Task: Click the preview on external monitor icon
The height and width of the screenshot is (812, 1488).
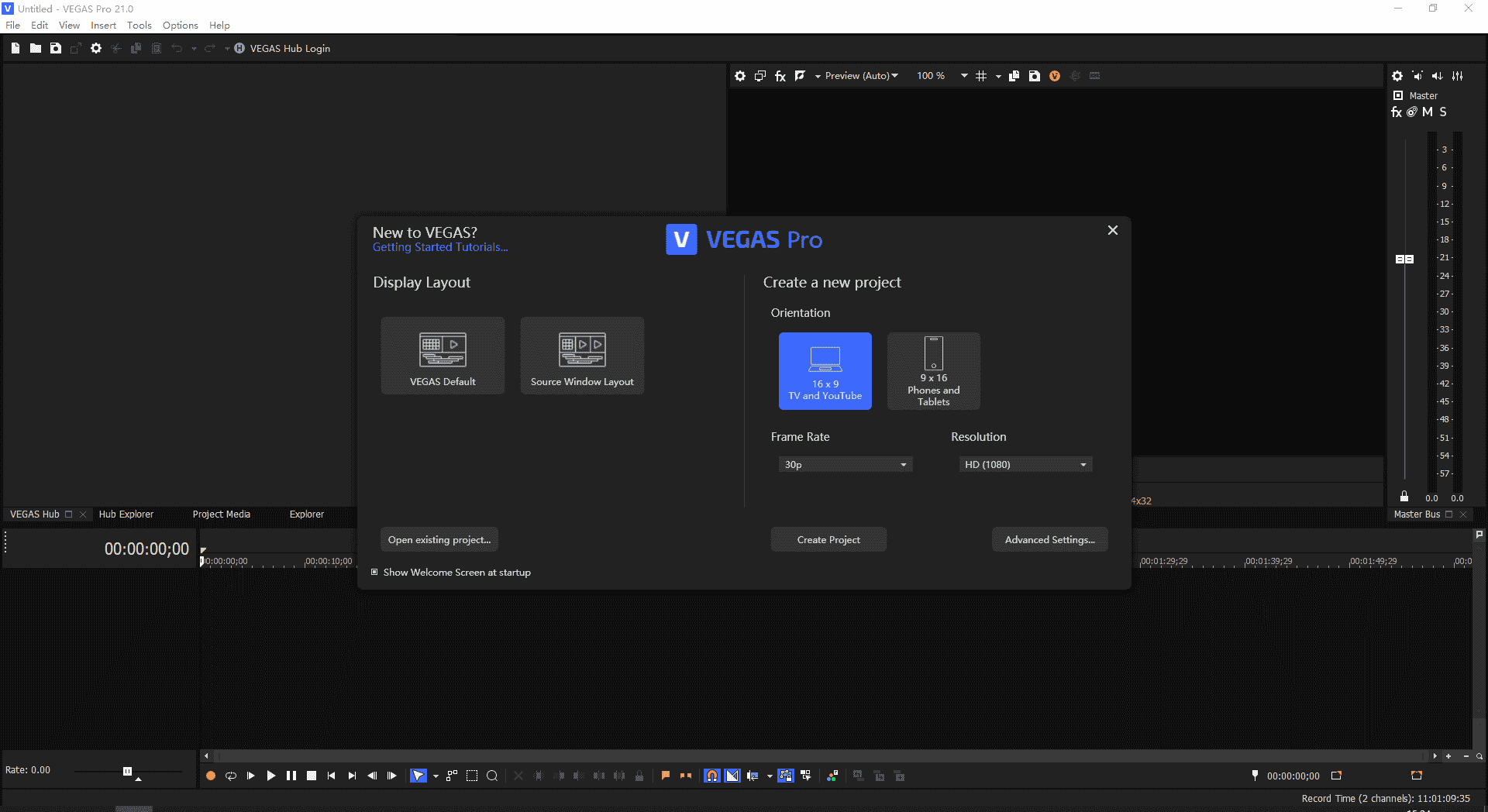Action: click(760, 76)
